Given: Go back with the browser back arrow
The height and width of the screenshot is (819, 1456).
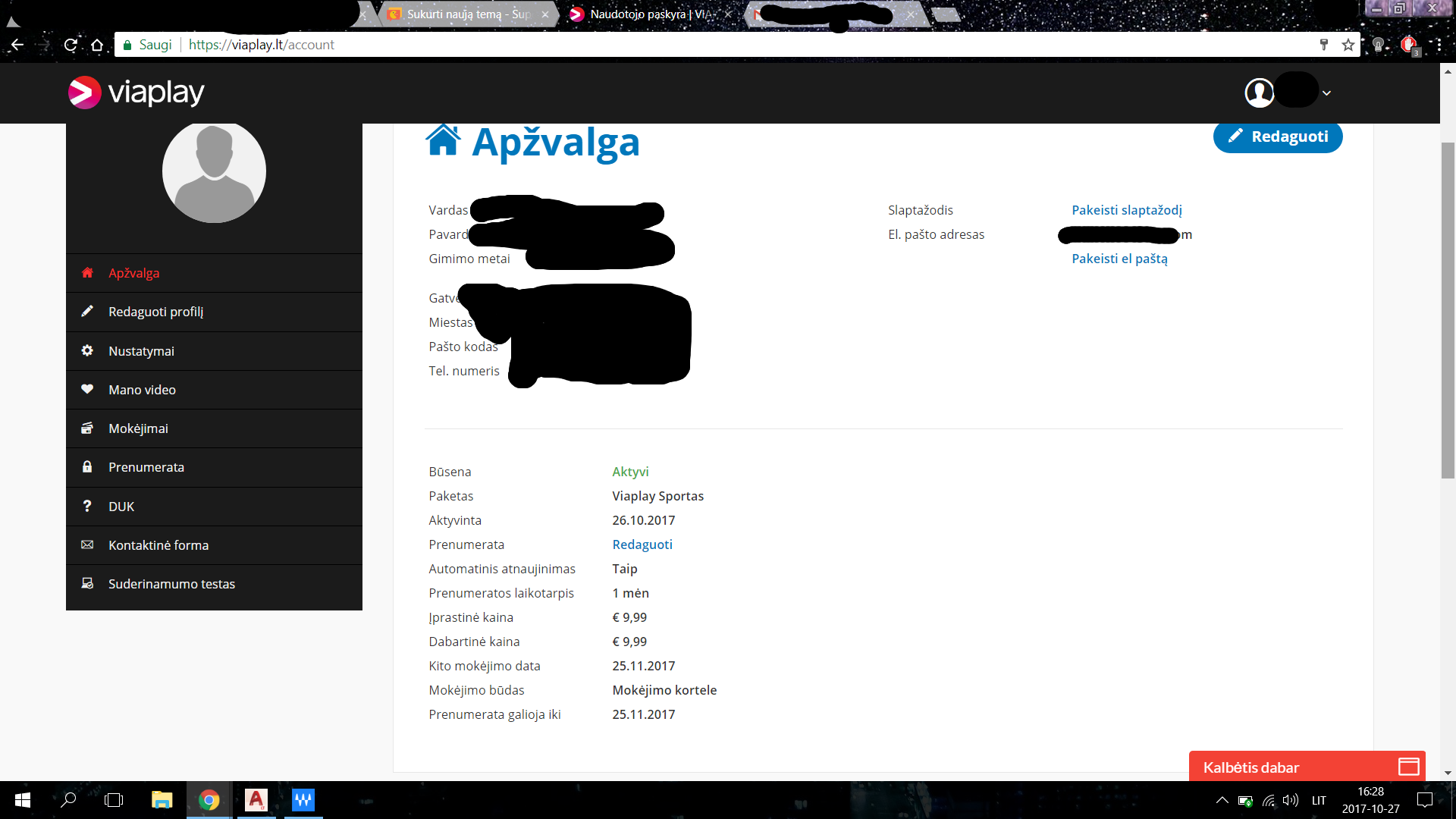Looking at the screenshot, I should 17,45.
